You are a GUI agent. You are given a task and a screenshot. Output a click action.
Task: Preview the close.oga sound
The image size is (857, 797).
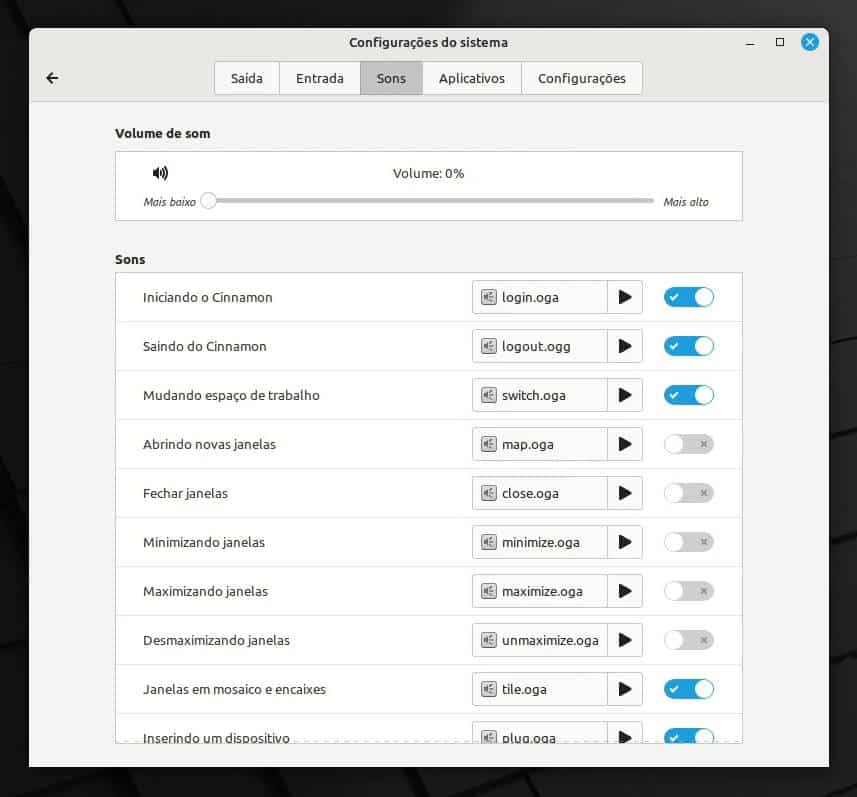pos(625,493)
